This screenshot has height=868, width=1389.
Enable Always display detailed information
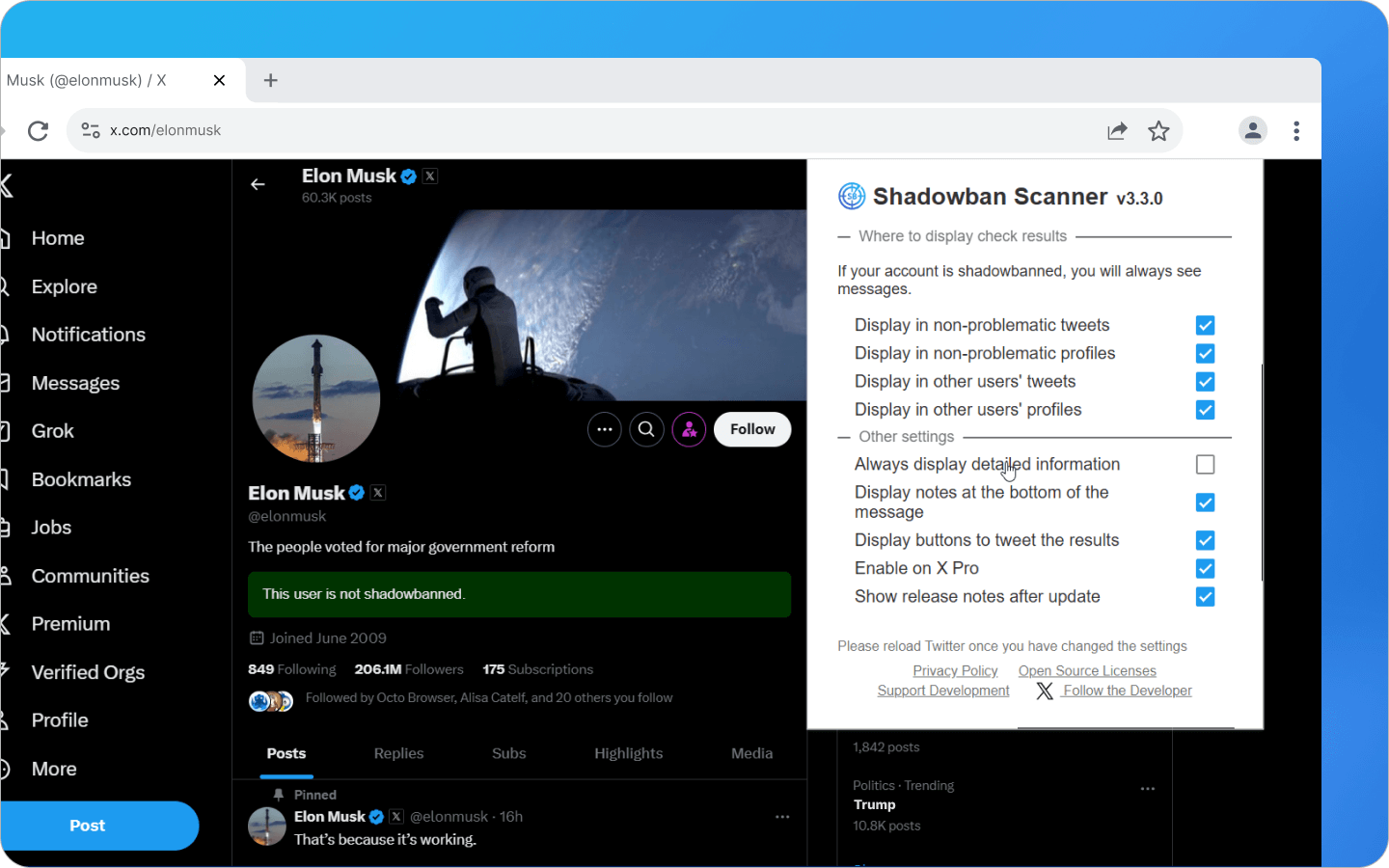(1205, 464)
